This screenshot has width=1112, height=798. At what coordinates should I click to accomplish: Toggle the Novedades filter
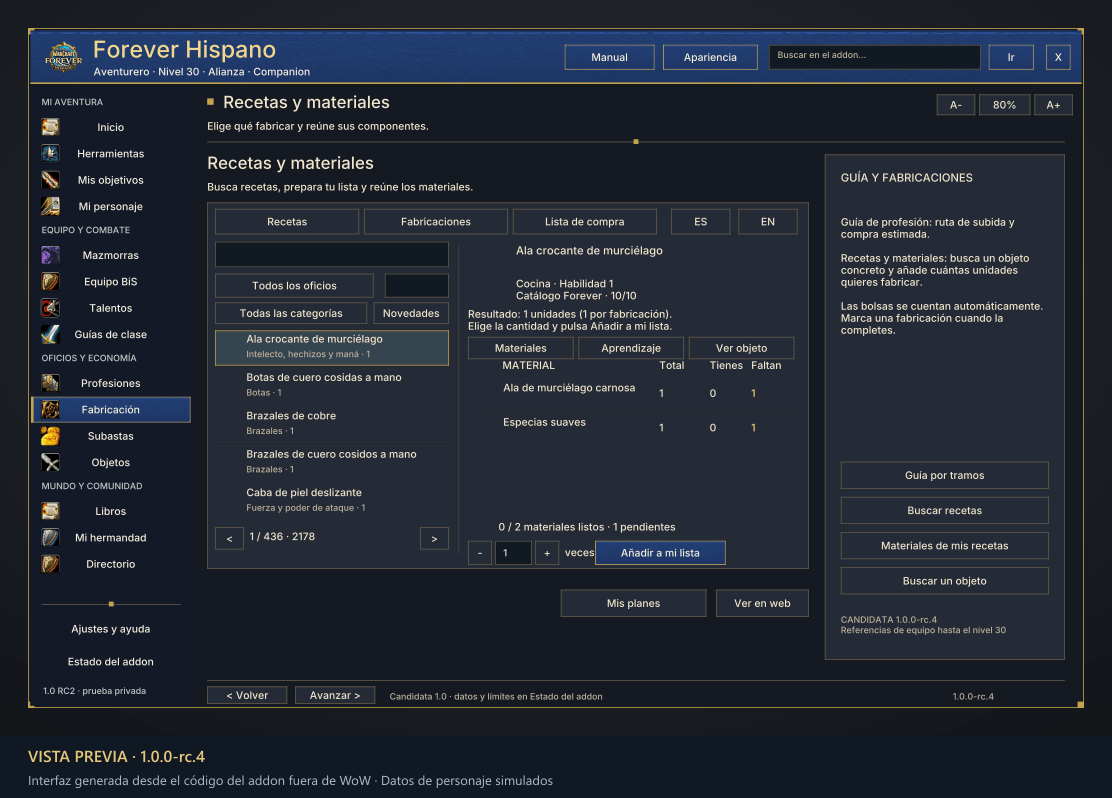tap(411, 313)
